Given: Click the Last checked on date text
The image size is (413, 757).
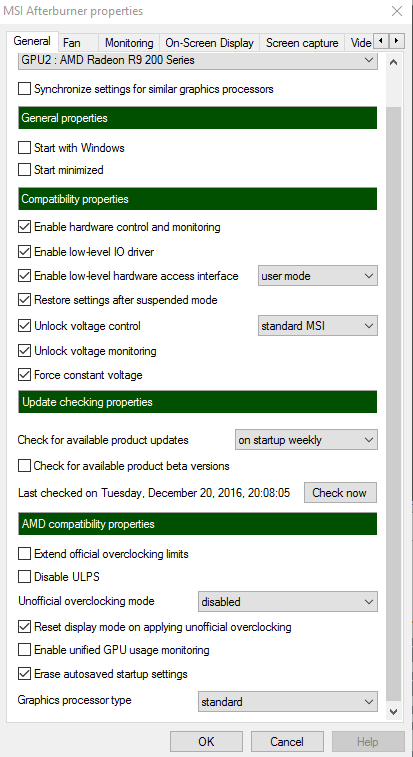Looking at the screenshot, I should pos(154,493).
